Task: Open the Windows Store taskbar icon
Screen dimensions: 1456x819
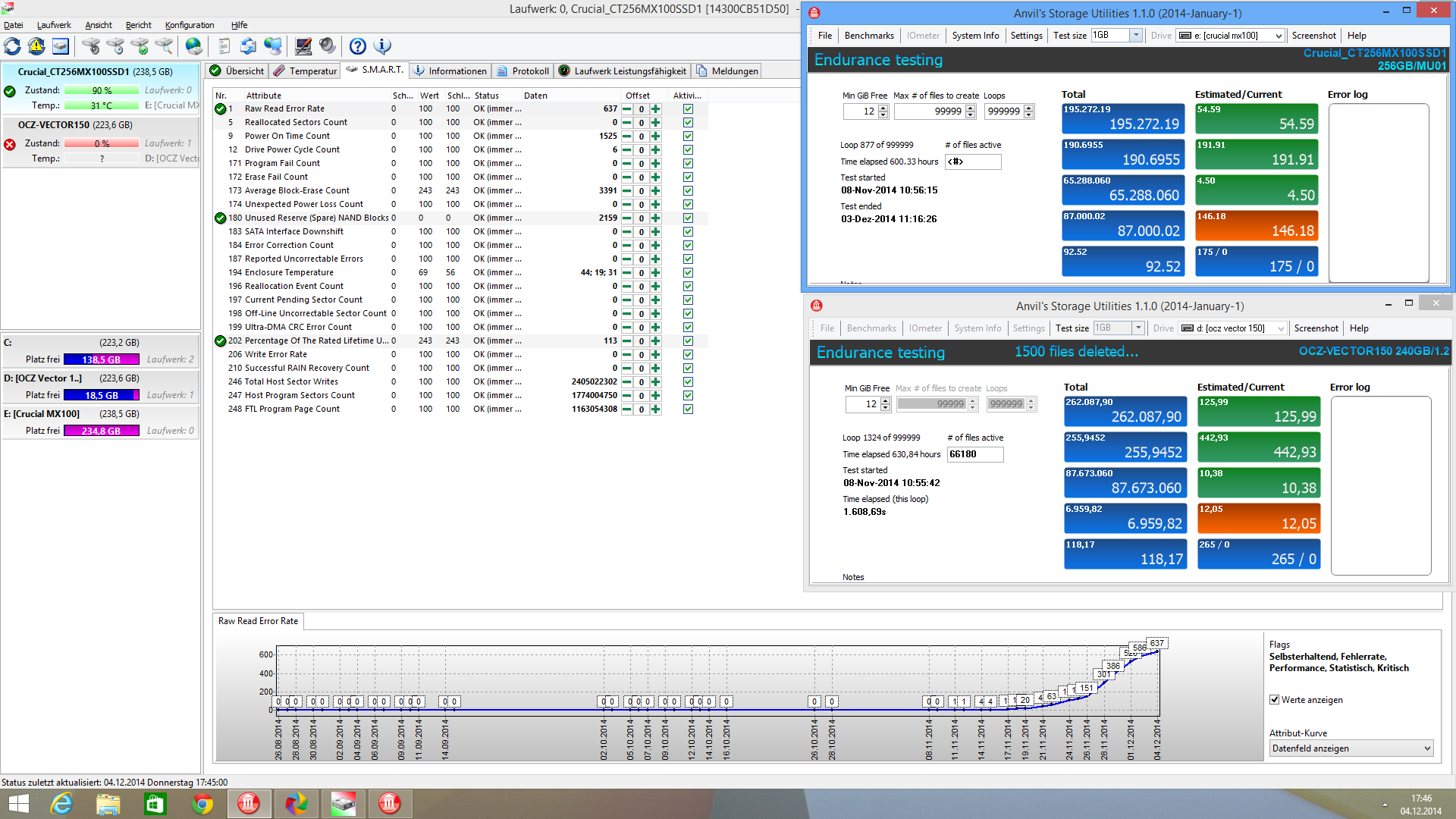Action: [155, 803]
